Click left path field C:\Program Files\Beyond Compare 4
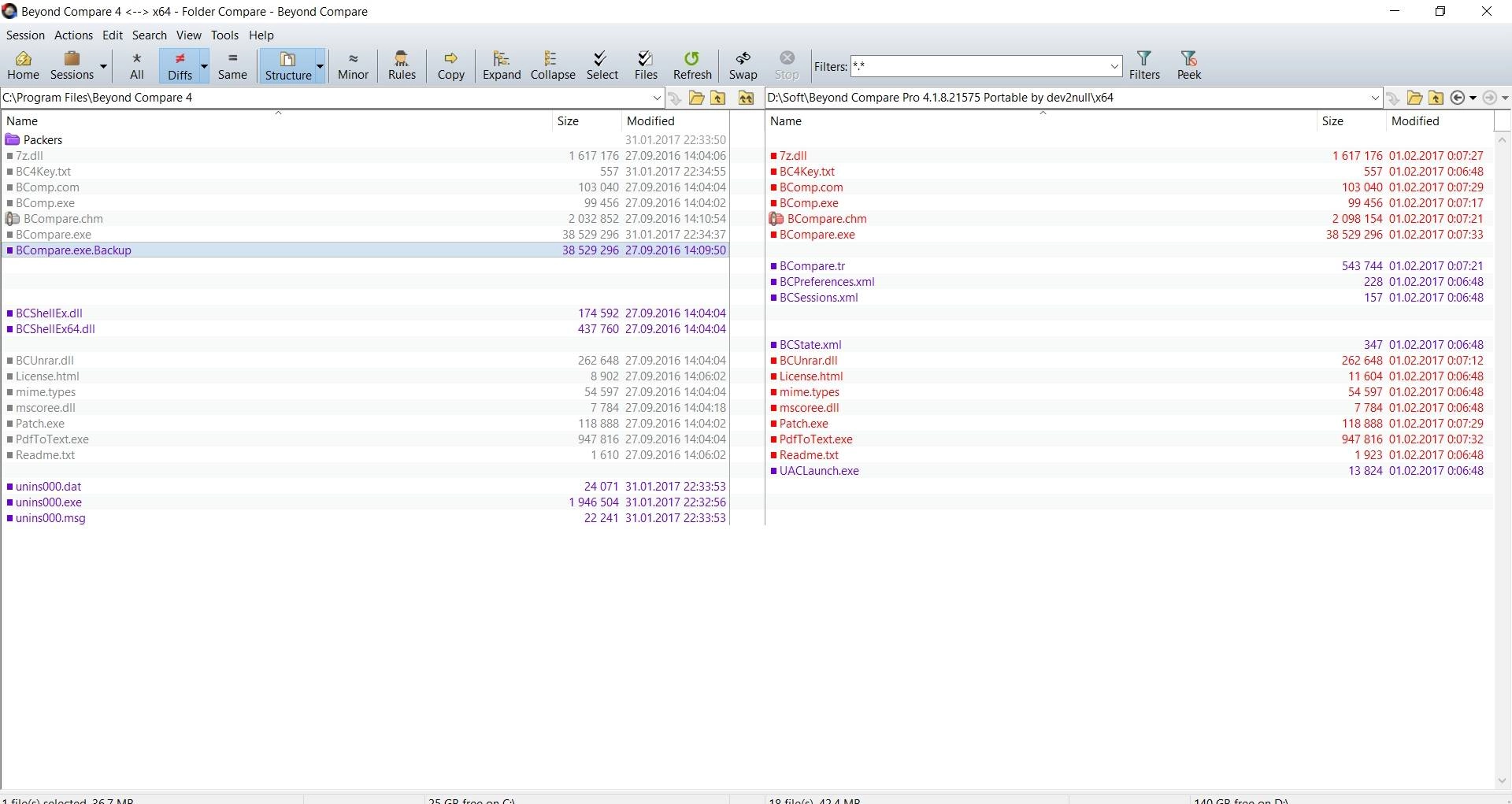Screen dimensions: 1512x804 pyautogui.click(x=325, y=98)
